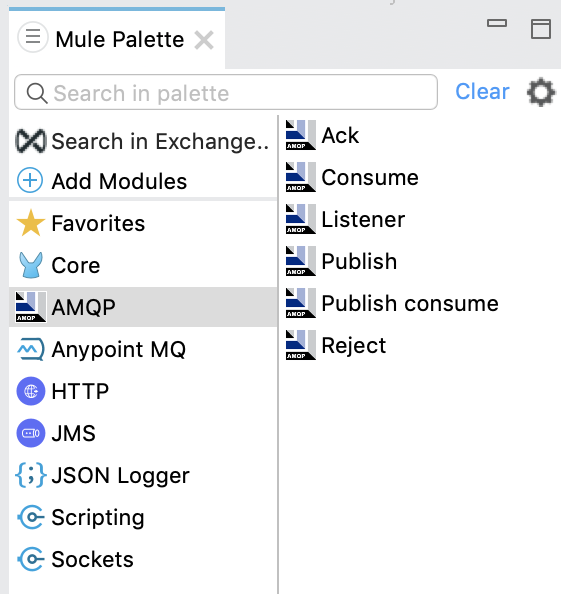Select the AMQP module category
Screen dimensions: 561x594
143,307
